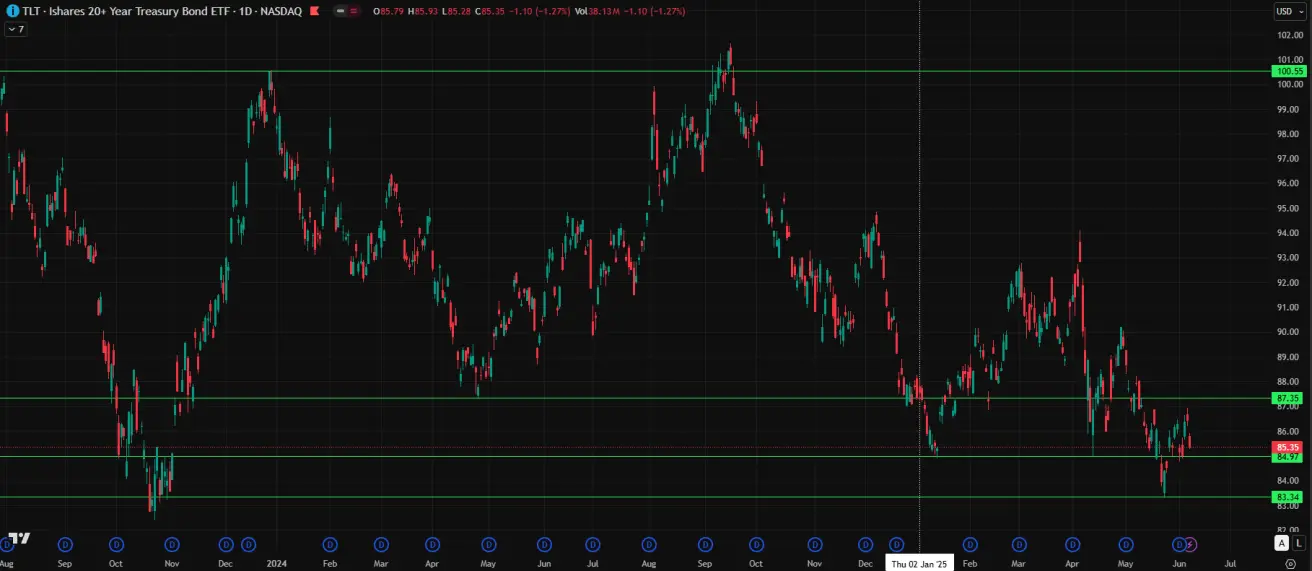Click the dividend marker above Oct 2023
This screenshot has height=571, width=1312.
point(117,544)
